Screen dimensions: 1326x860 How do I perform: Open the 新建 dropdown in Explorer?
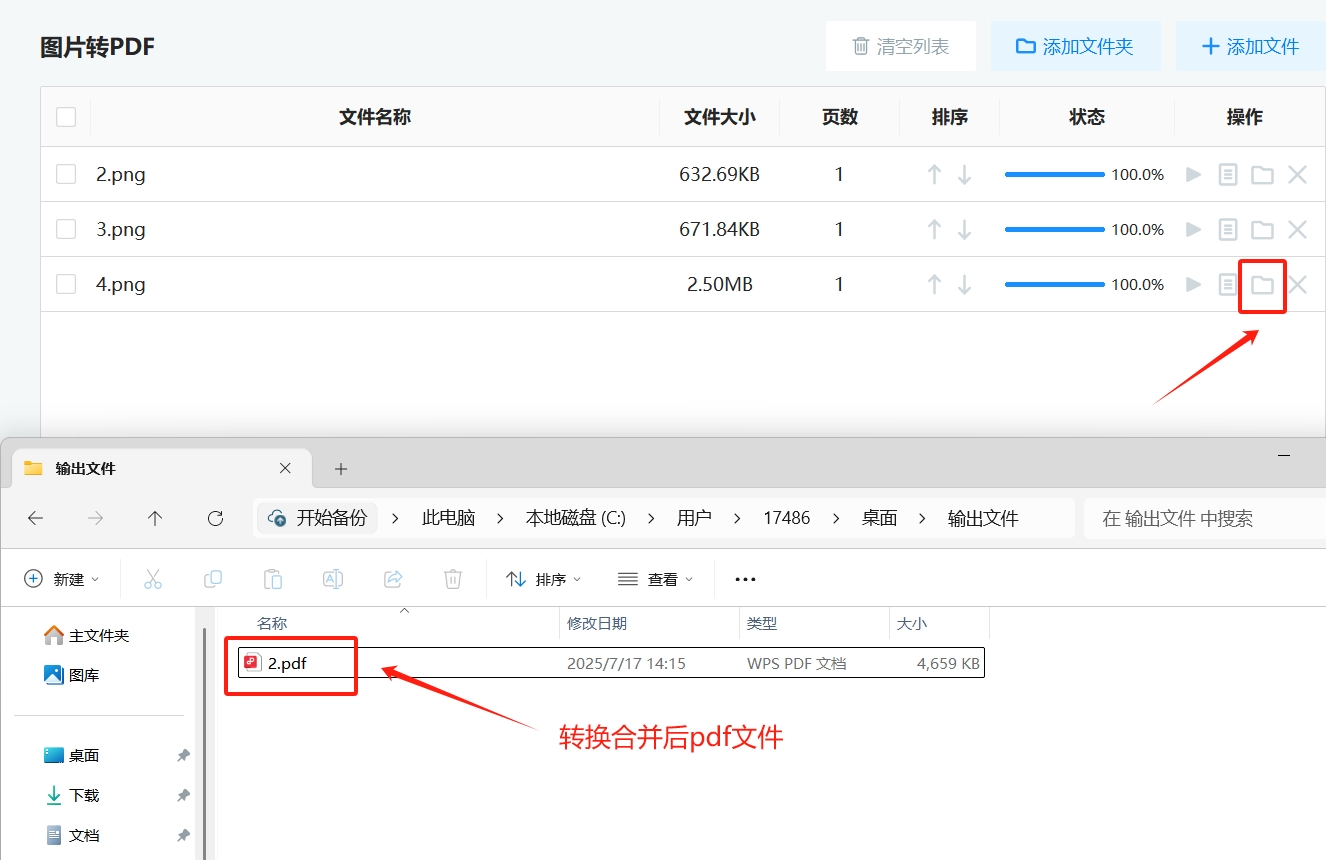[62, 578]
